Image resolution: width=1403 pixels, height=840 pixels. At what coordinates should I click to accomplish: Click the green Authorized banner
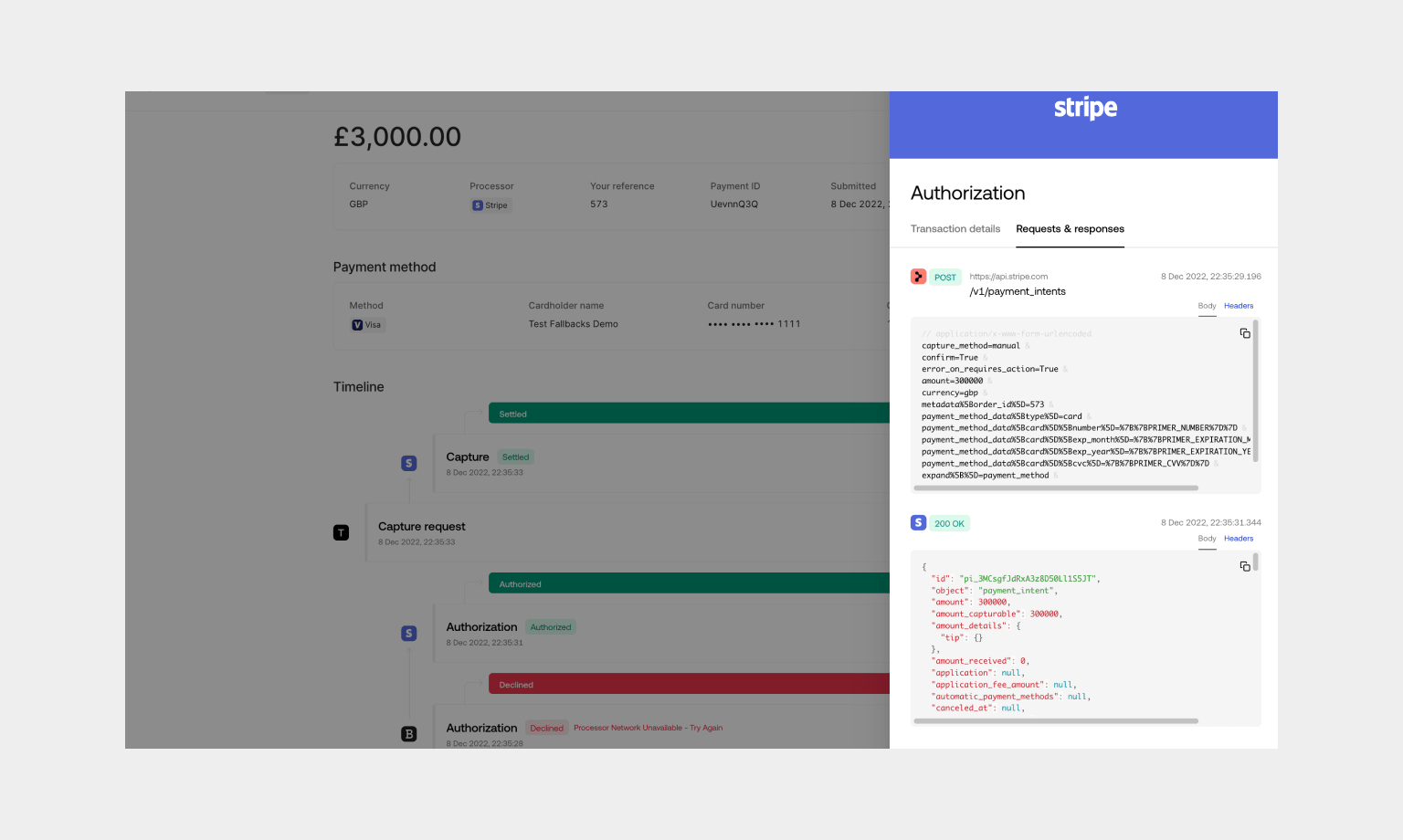pyautogui.click(x=689, y=583)
